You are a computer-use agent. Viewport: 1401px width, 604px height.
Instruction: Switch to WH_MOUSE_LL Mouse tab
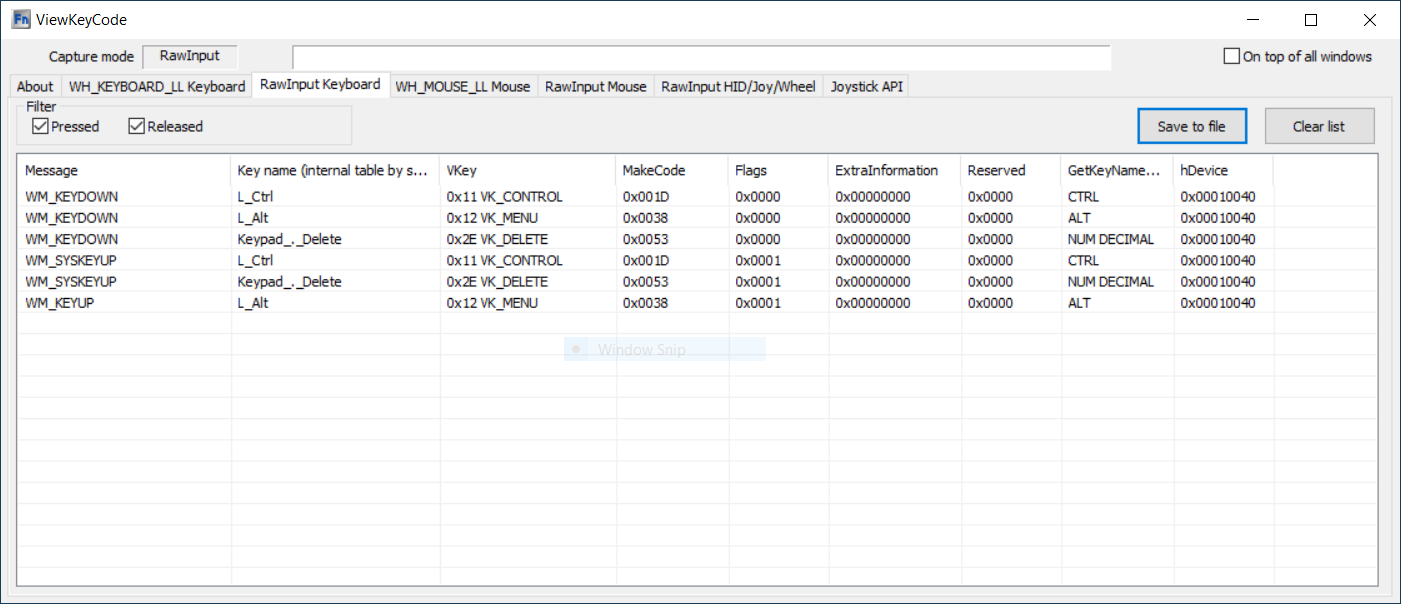[462, 87]
